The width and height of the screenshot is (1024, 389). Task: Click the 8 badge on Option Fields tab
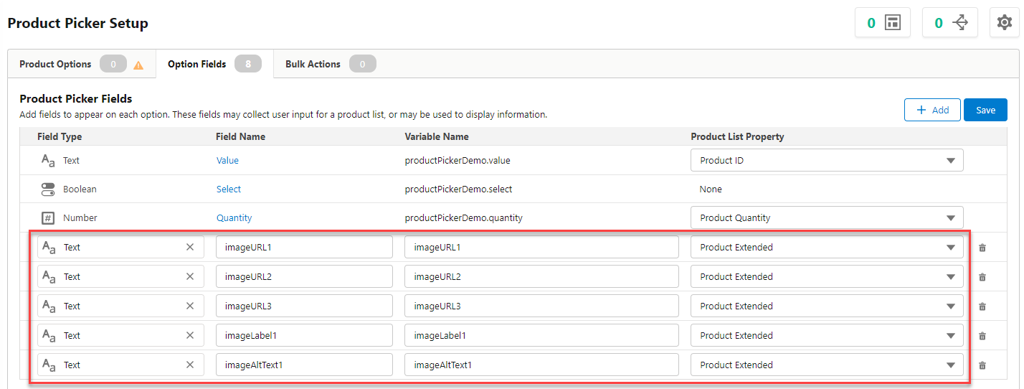pyautogui.click(x=248, y=64)
